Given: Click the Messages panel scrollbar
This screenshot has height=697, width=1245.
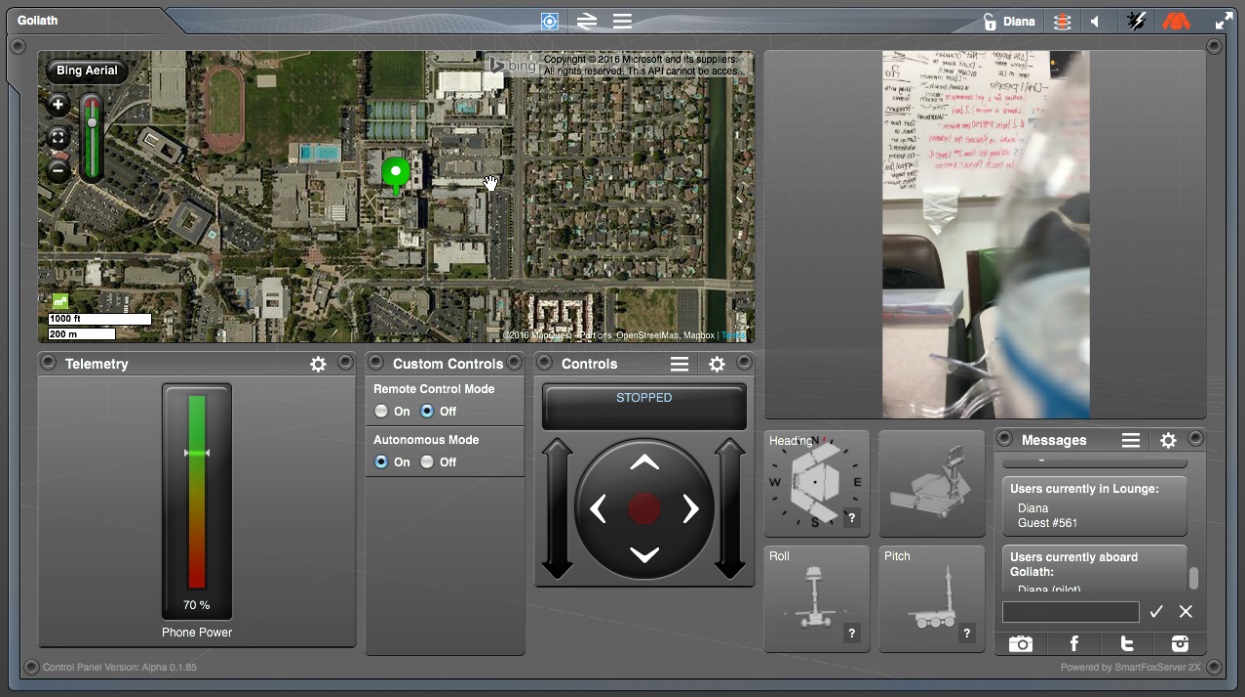Looking at the screenshot, I should click(1193, 578).
